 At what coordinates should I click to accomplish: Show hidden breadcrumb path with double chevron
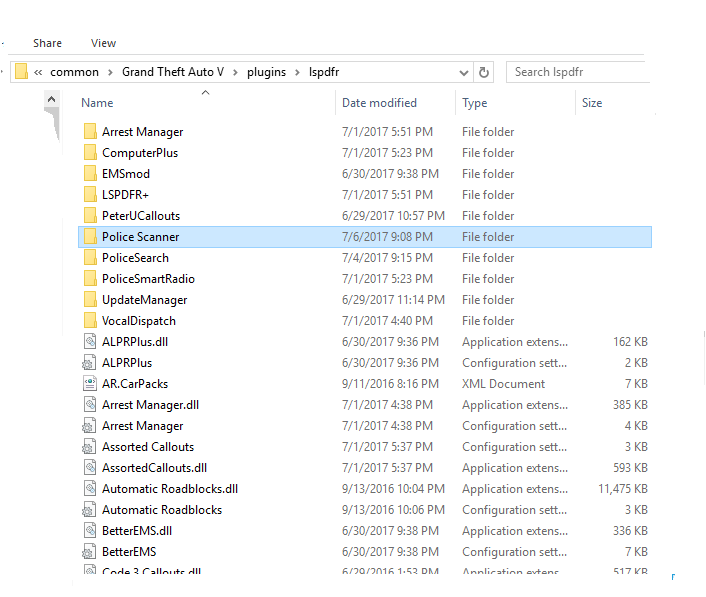[38, 72]
